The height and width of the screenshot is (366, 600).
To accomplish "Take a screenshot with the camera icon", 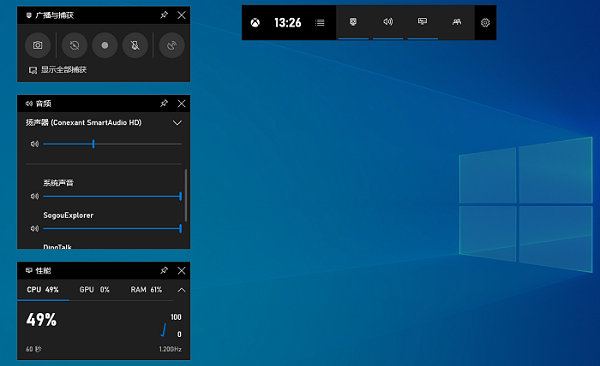I will click(x=38, y=45).
